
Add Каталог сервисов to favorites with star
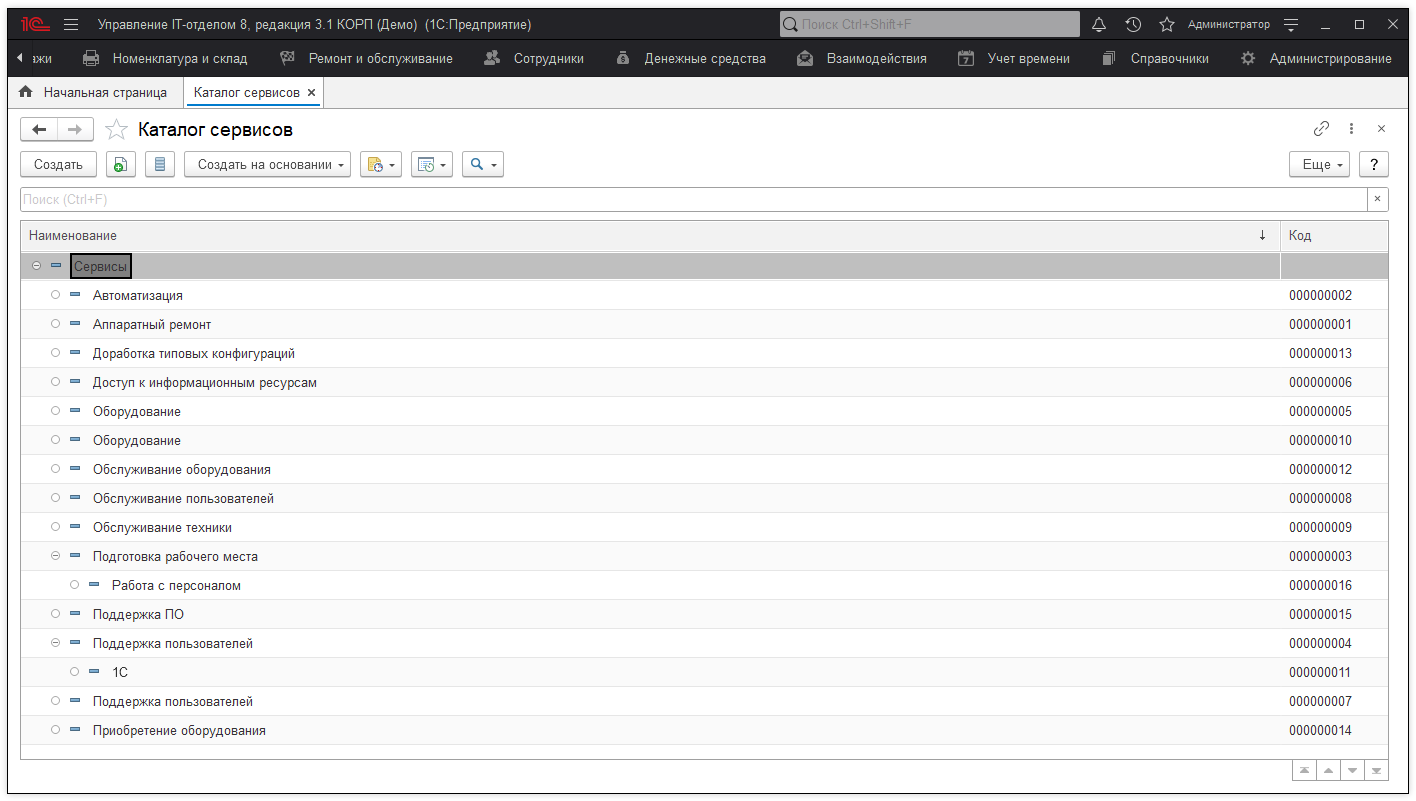pos(117,130)
